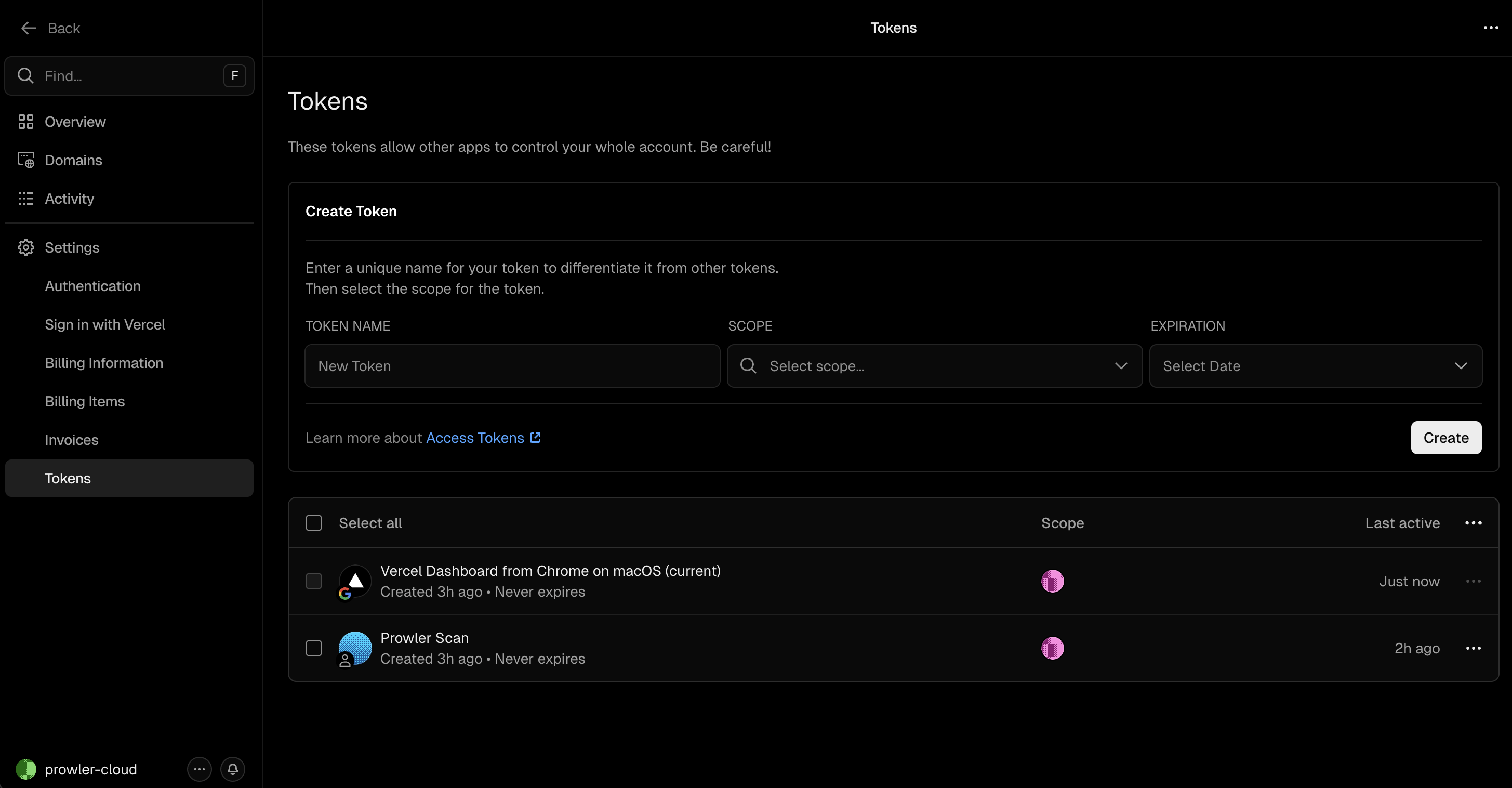Click the Scope column header
1512x788 pixels.
coord(1063,522)
